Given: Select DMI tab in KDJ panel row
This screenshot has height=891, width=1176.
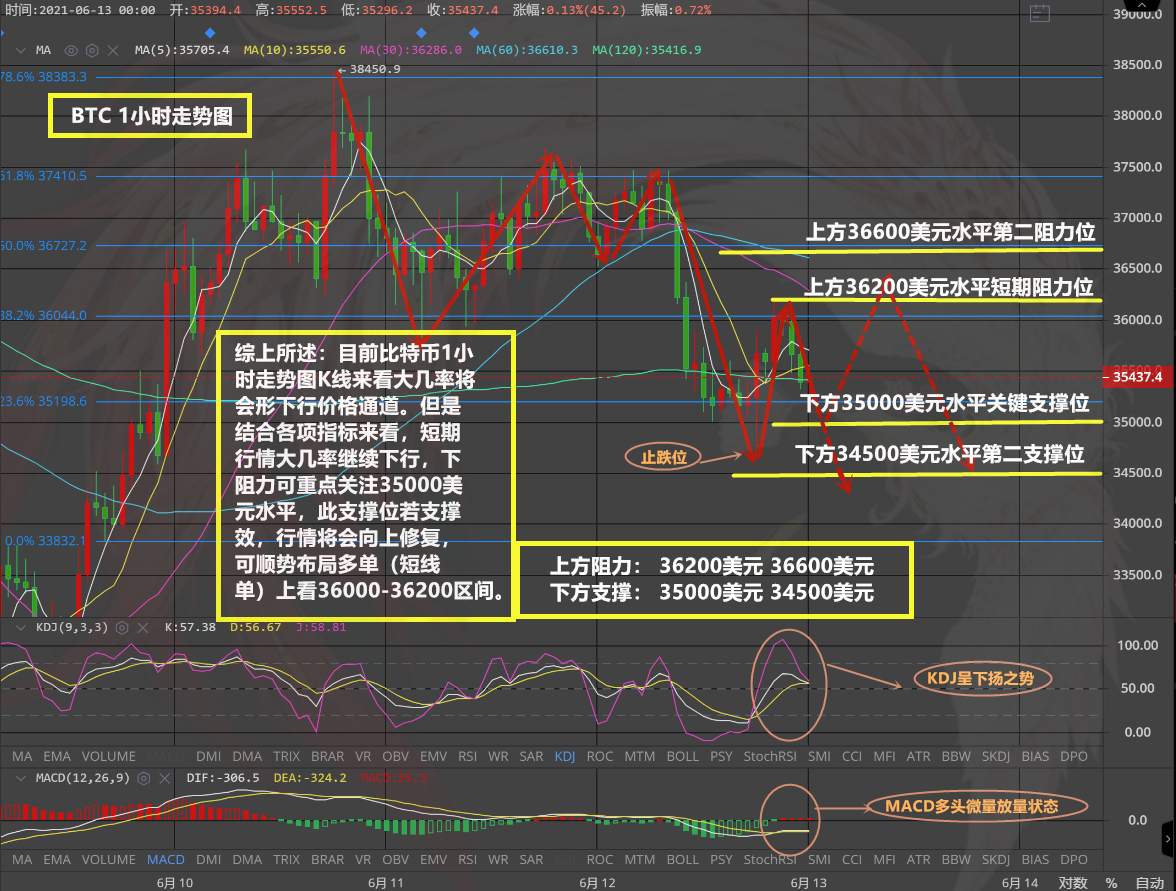Looking at the screenshot, I should click(208, 756).
